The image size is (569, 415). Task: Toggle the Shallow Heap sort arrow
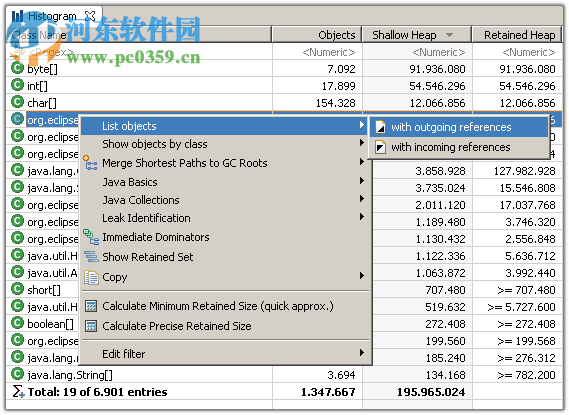449,35
